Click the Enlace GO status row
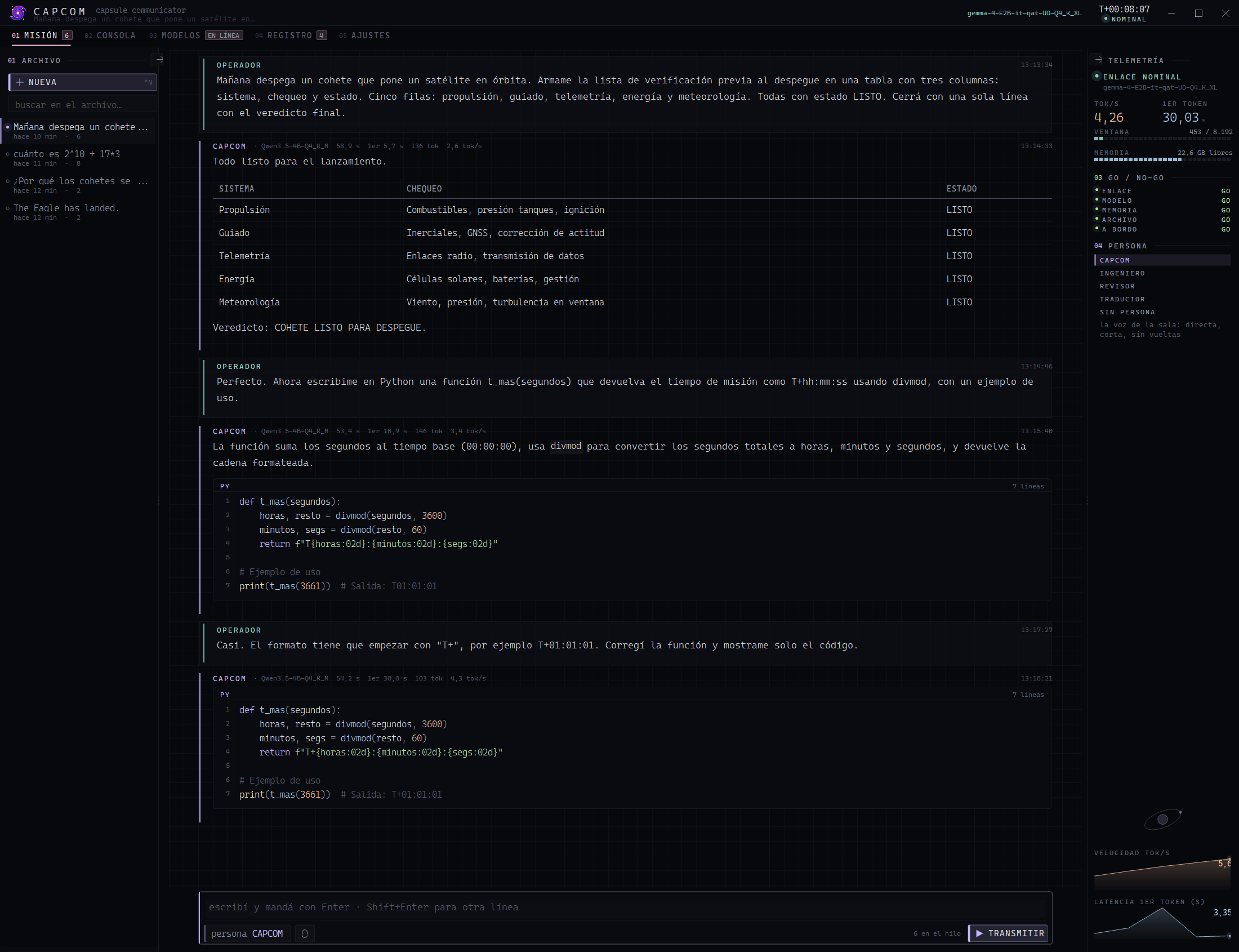The height and width of the screenshot is (952, 1239). click(1162, 191)
